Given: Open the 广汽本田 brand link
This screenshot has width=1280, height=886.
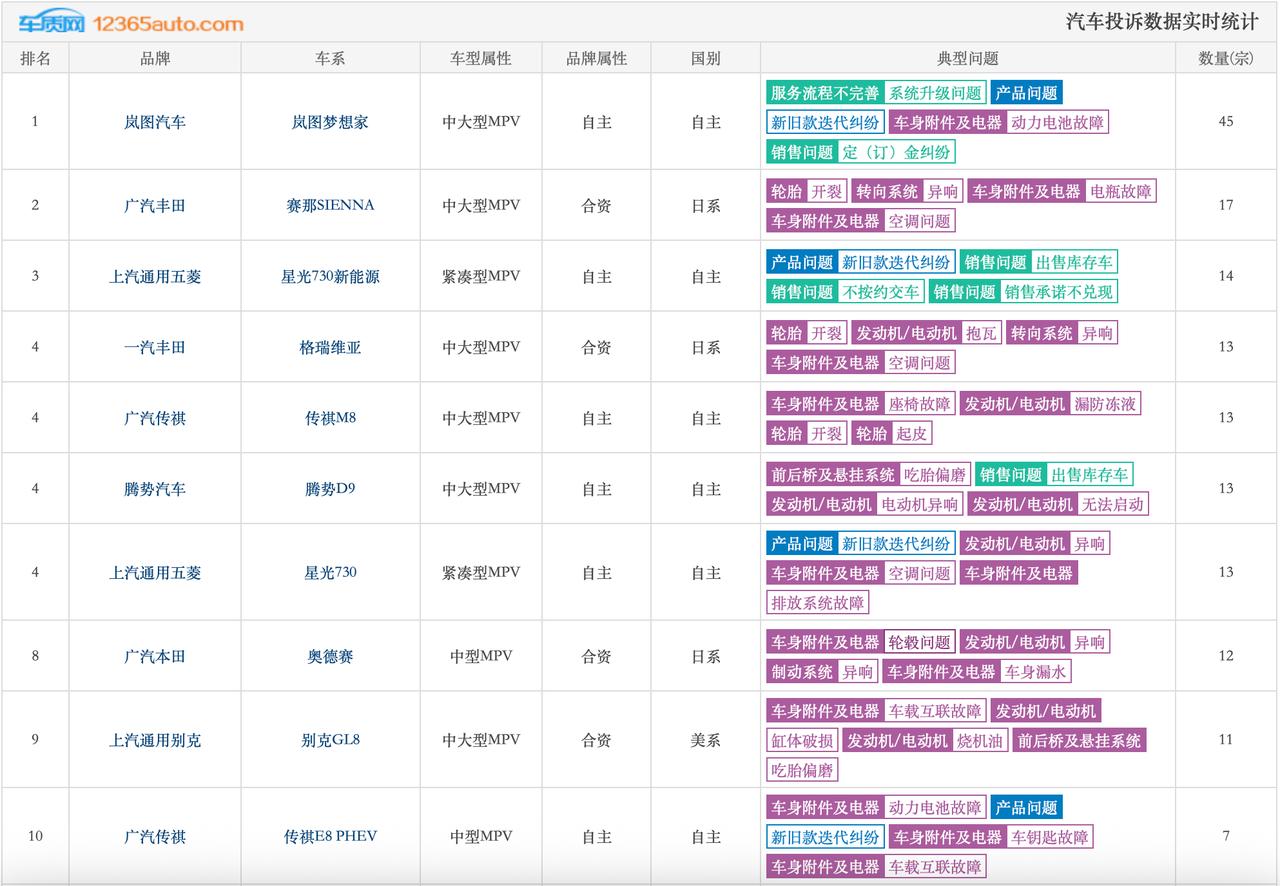Looking at the screenshot, I should pyautogui.click(x=155, y=656).
